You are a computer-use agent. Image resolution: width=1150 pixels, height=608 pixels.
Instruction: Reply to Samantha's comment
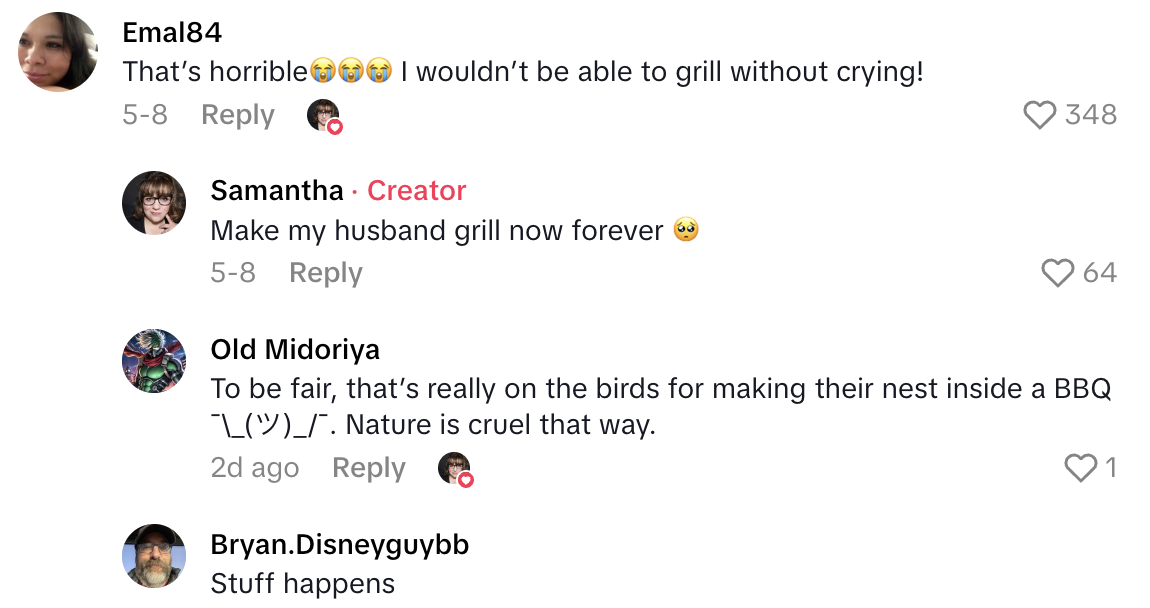[325, 273]
